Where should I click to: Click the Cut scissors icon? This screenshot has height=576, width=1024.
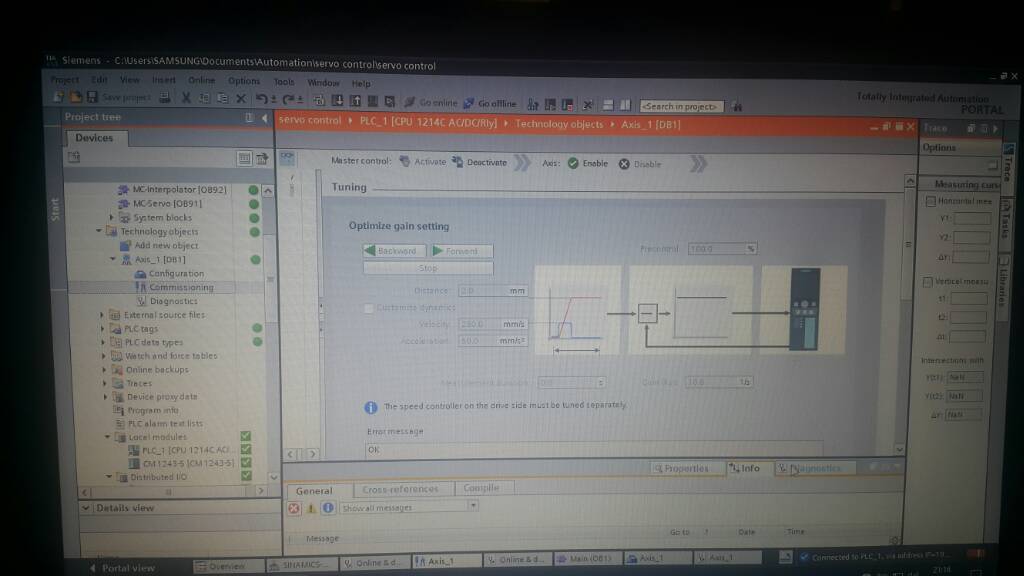186,98
